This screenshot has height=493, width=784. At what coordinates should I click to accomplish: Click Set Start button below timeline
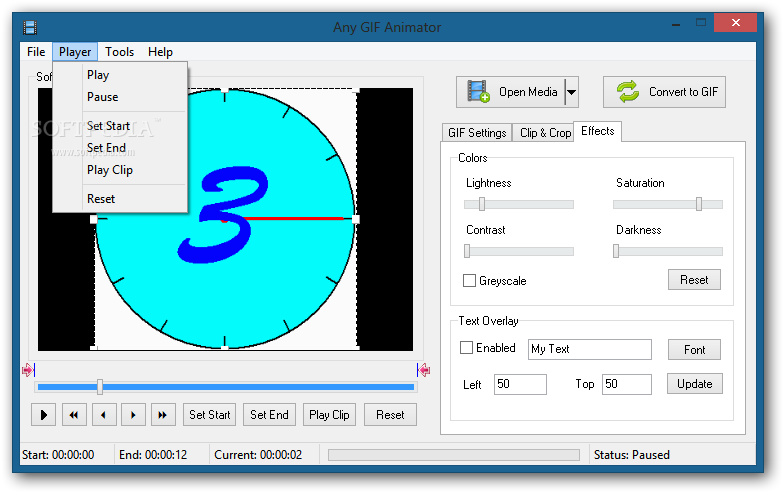pos(210,414)
